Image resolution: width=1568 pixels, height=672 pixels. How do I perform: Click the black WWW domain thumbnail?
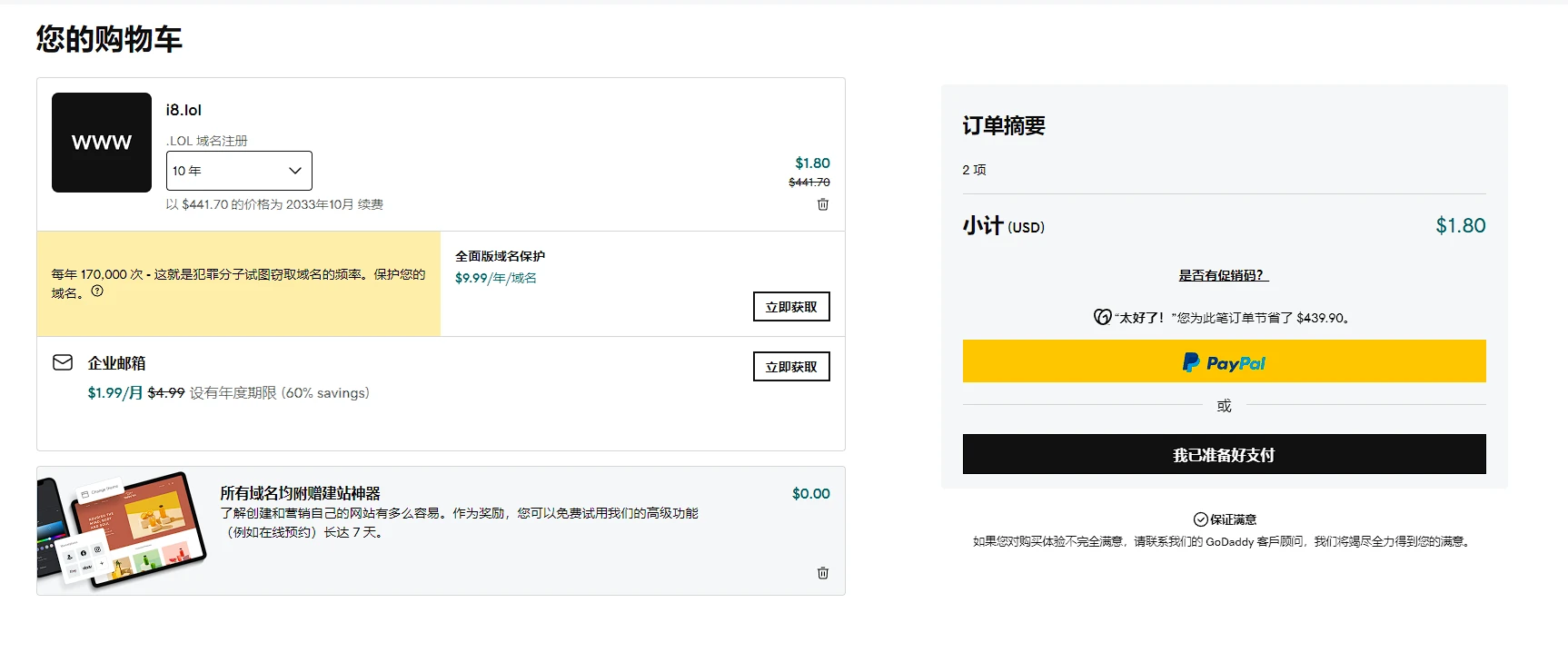pos(102,143)
